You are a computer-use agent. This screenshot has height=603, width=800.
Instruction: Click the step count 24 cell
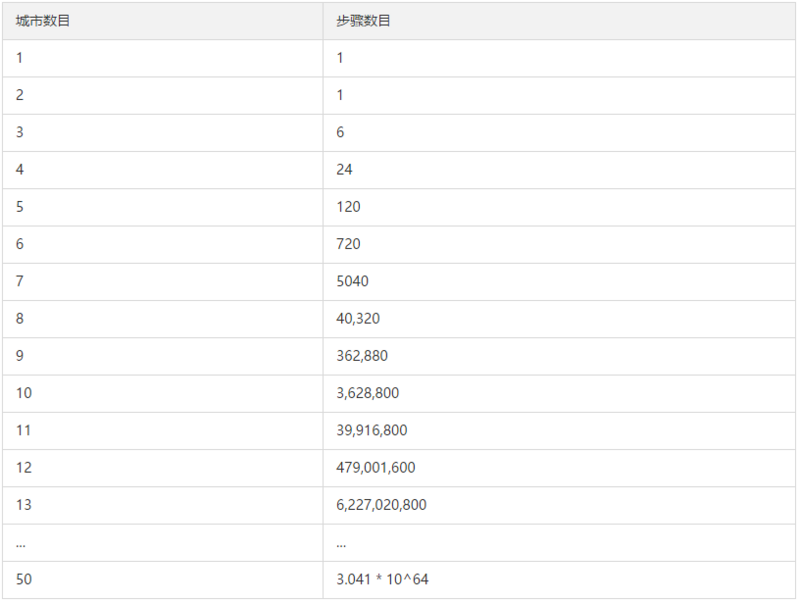[x=345, y=170]
